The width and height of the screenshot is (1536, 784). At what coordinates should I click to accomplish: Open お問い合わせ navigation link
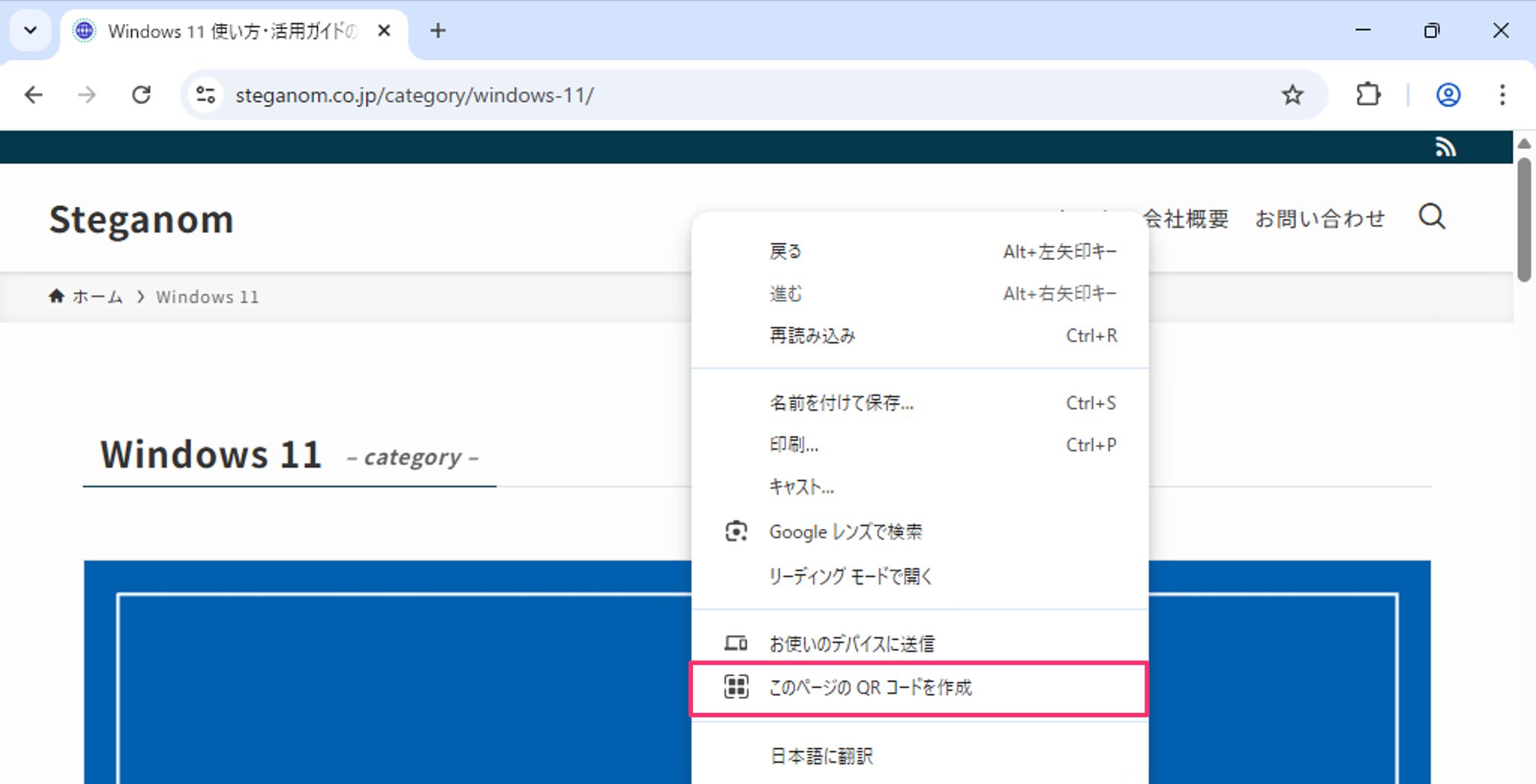(x=1321, y=218)
